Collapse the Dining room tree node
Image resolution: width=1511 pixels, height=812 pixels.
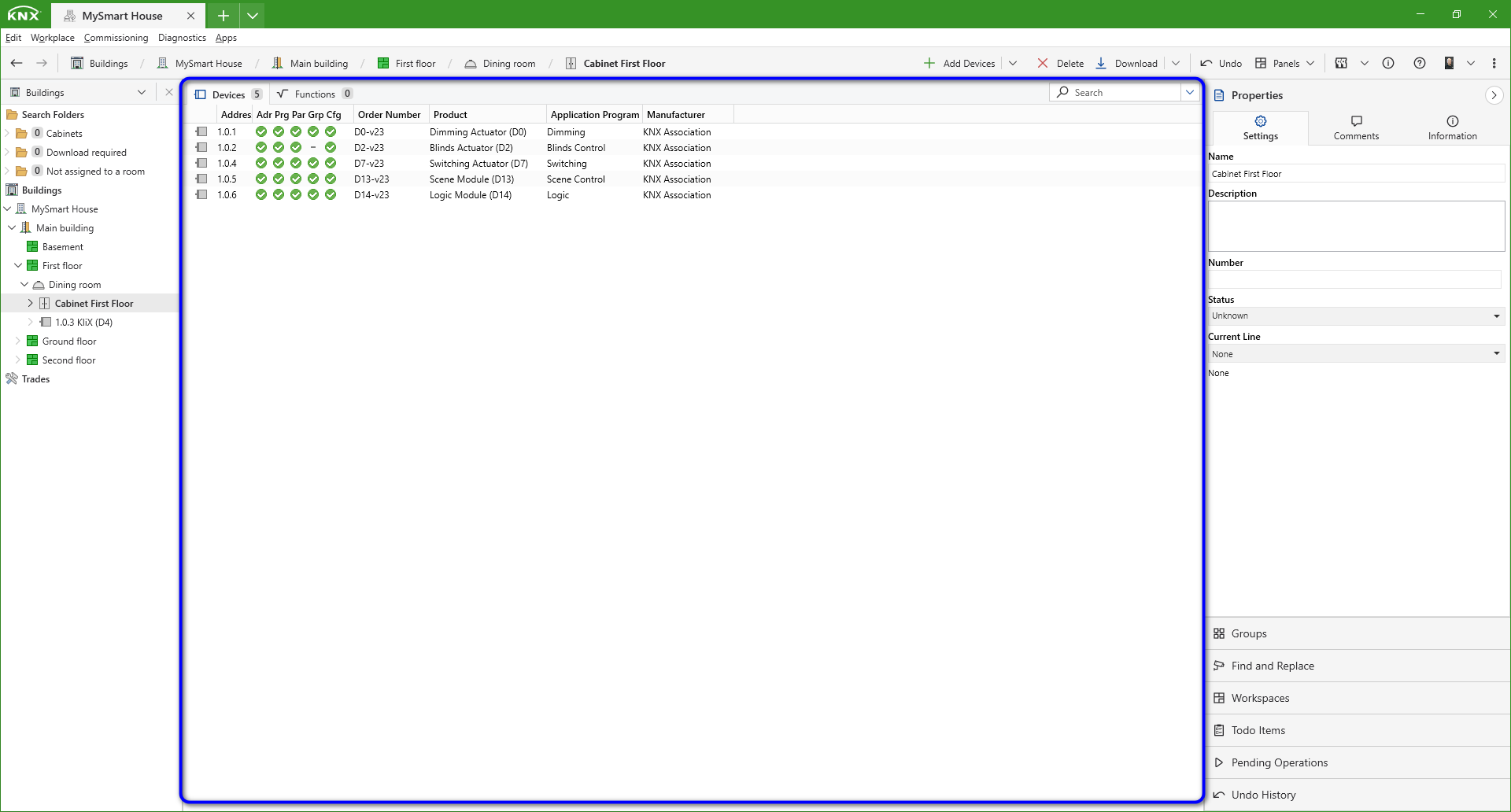tap(24, 285)
